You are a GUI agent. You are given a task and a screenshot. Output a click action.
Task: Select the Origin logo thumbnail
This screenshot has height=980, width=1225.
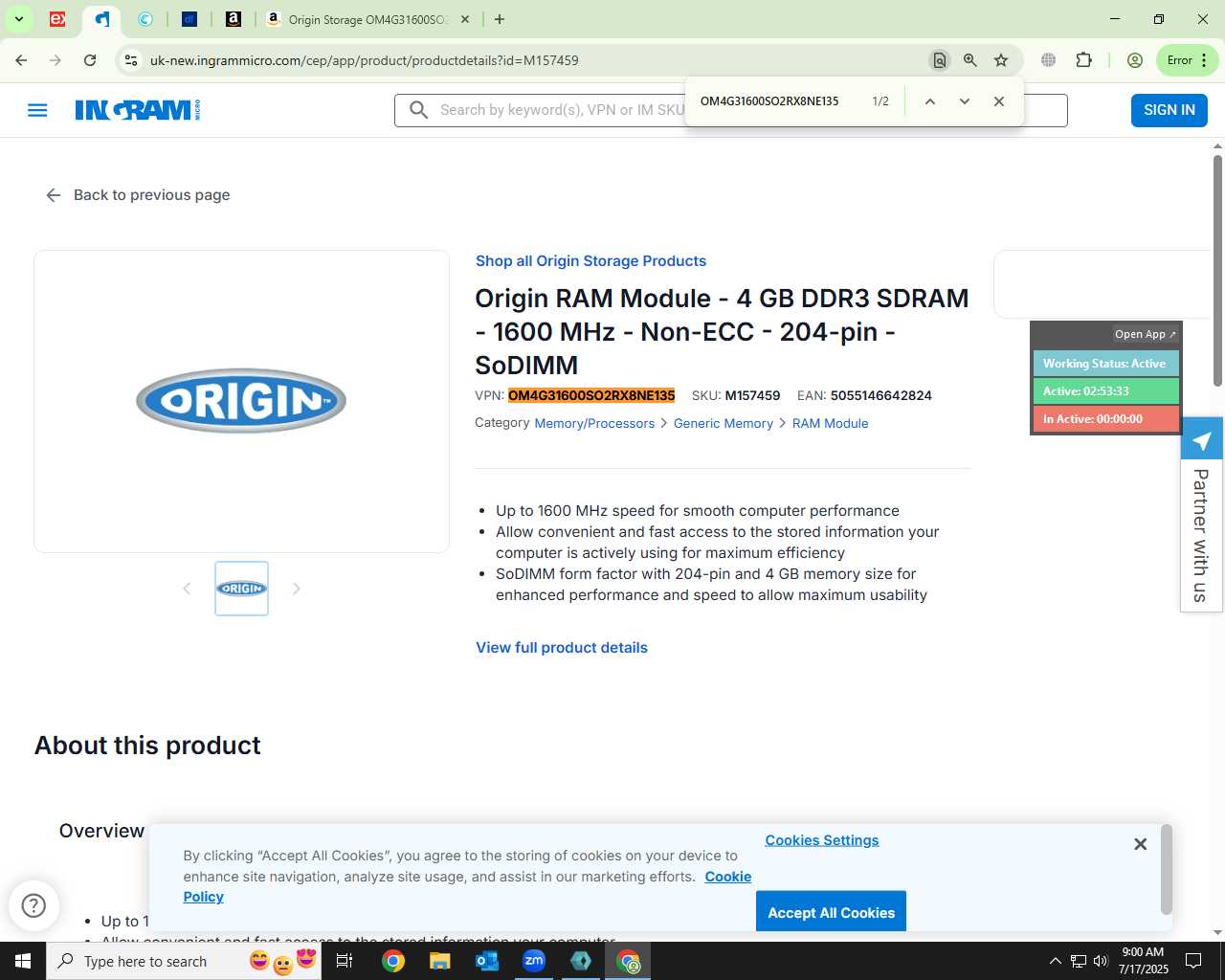(x=241, y=589)
